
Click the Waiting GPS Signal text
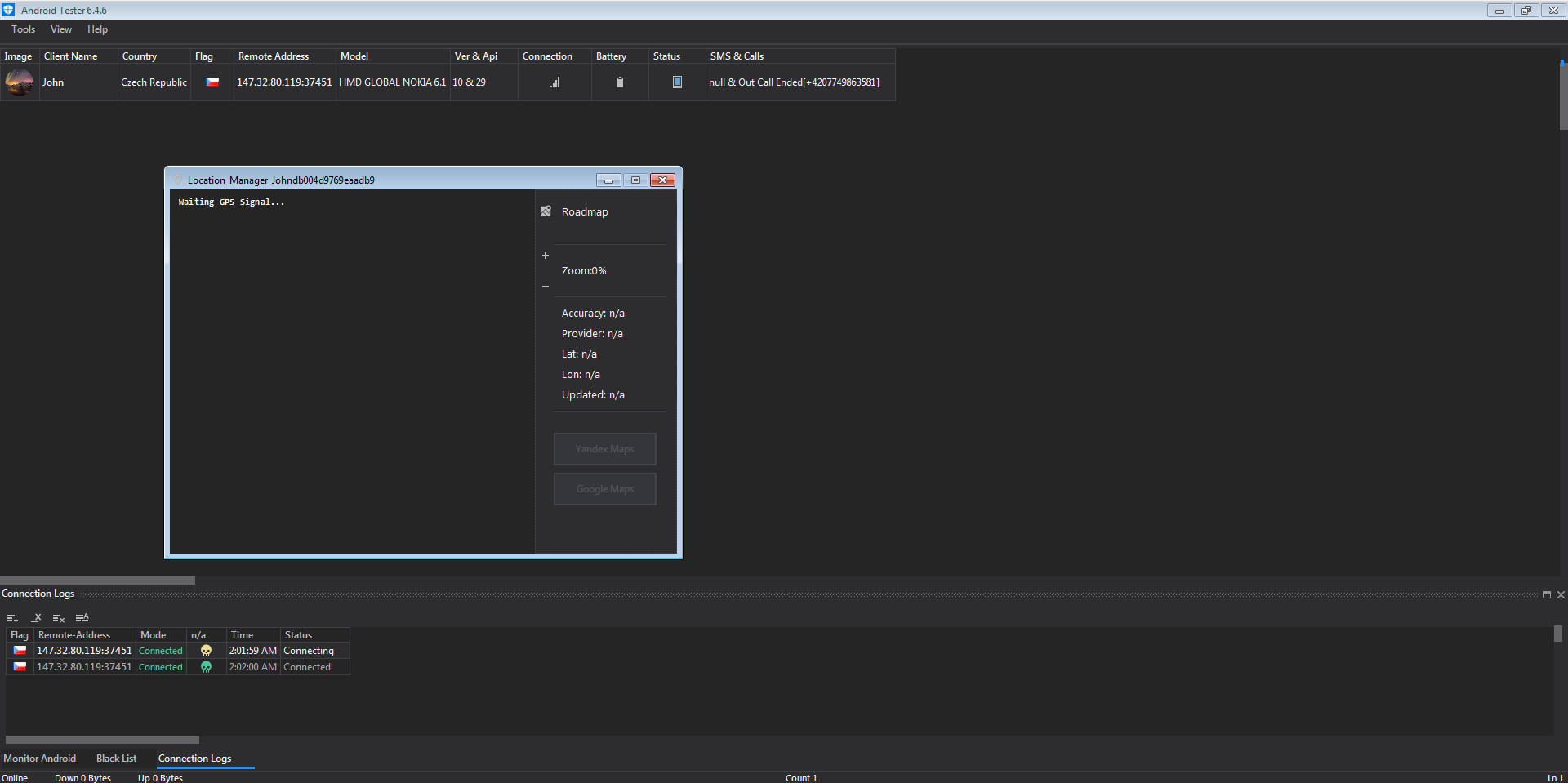[x=231, y=202]
